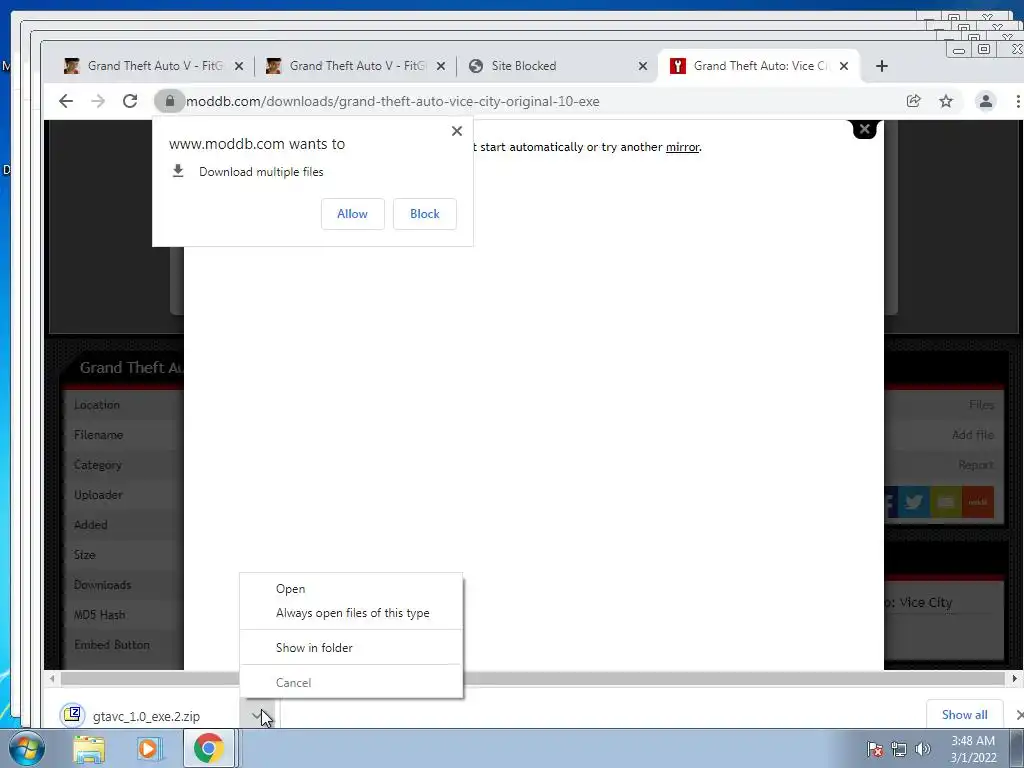1024x768 pixels.
Task: Close the Vice City tab
Action: click(x=844, y=66)
